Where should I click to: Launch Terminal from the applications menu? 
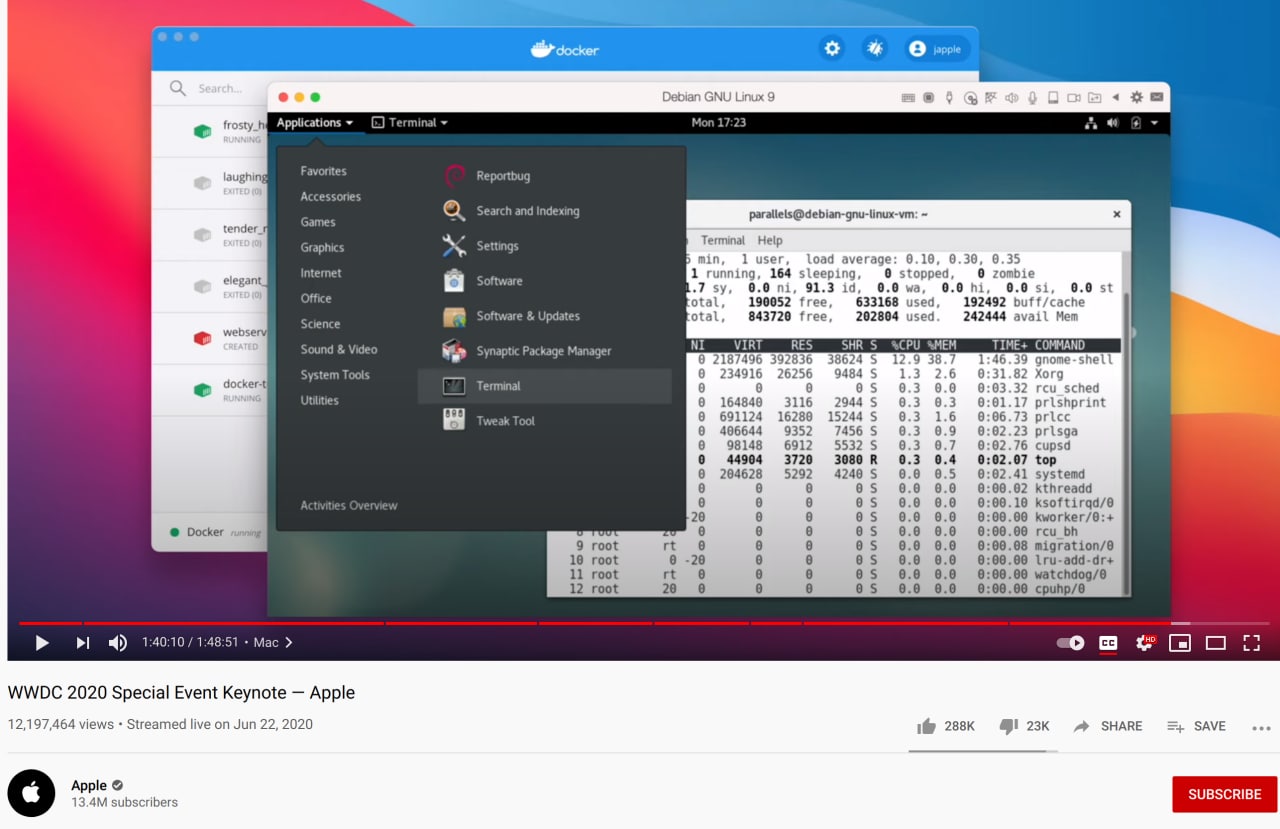tap(544, 386)
